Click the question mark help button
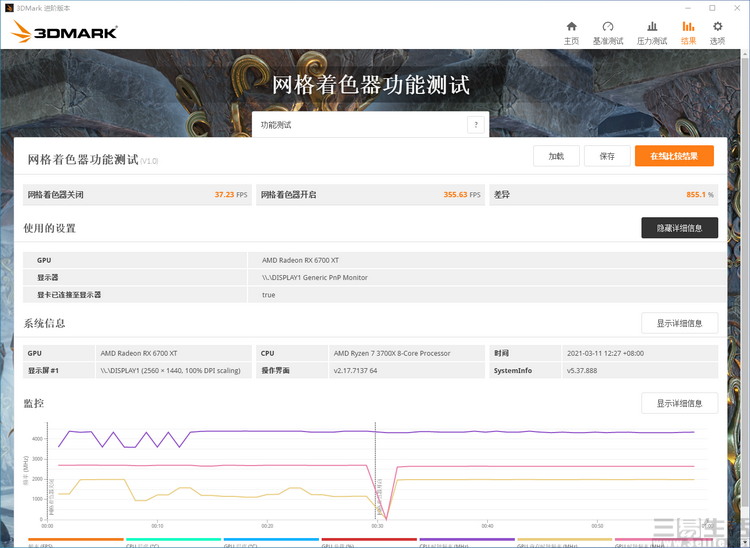The height and width of the screenshot is (548, 750). point(475,125)
